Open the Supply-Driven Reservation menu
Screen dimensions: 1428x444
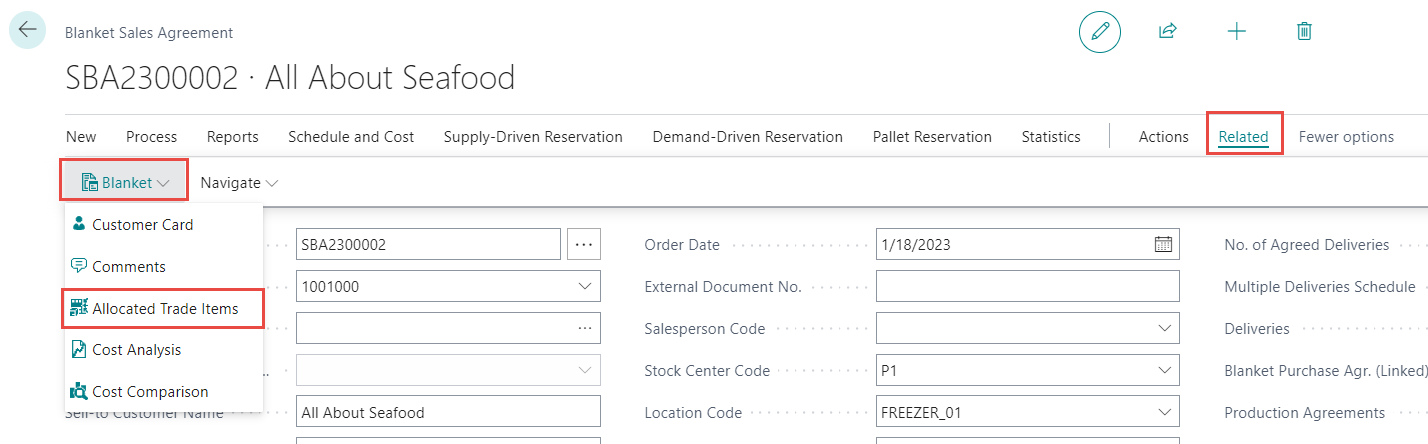pos(533,137)
